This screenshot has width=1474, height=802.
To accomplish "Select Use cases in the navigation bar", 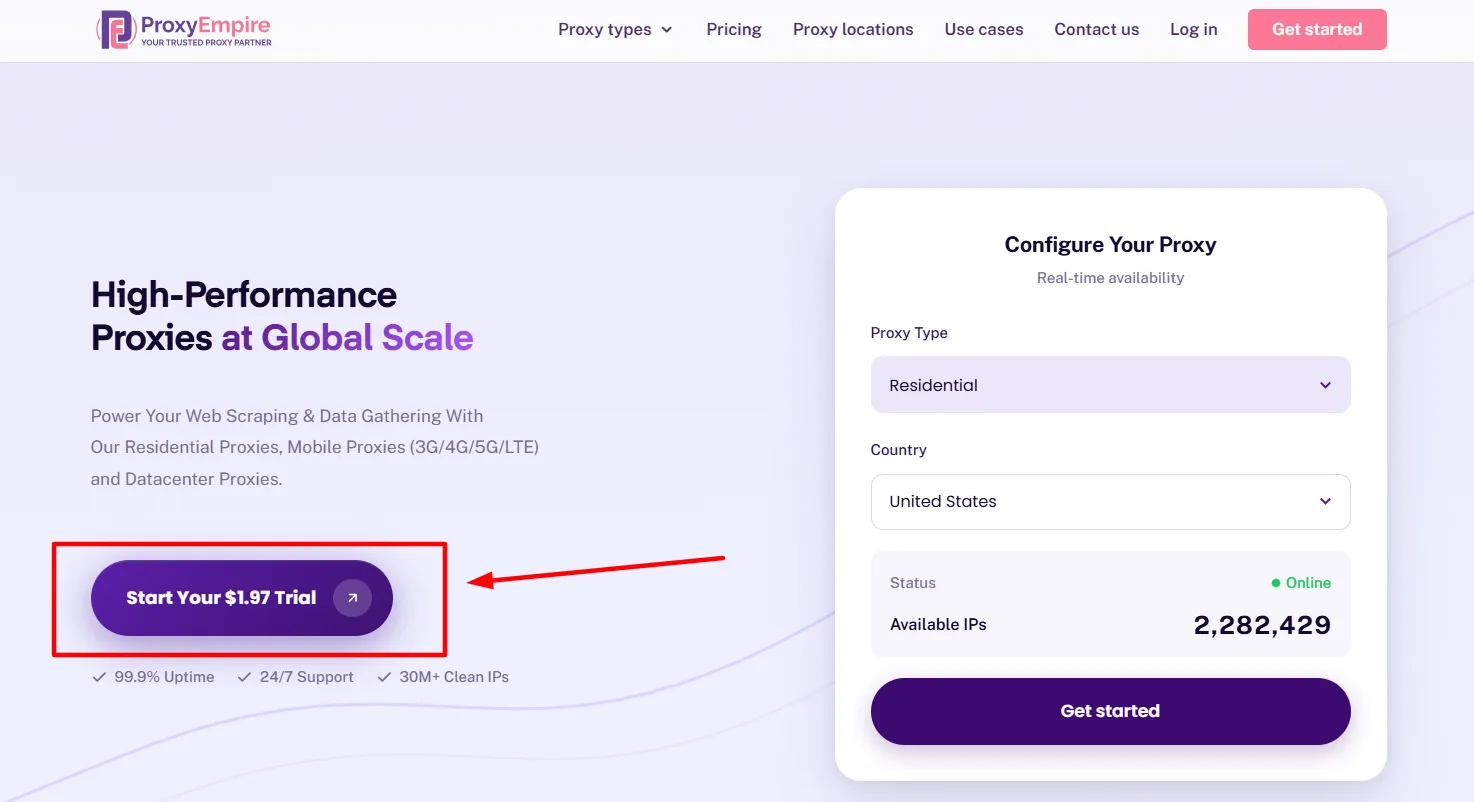I will (x=983, y=29).
